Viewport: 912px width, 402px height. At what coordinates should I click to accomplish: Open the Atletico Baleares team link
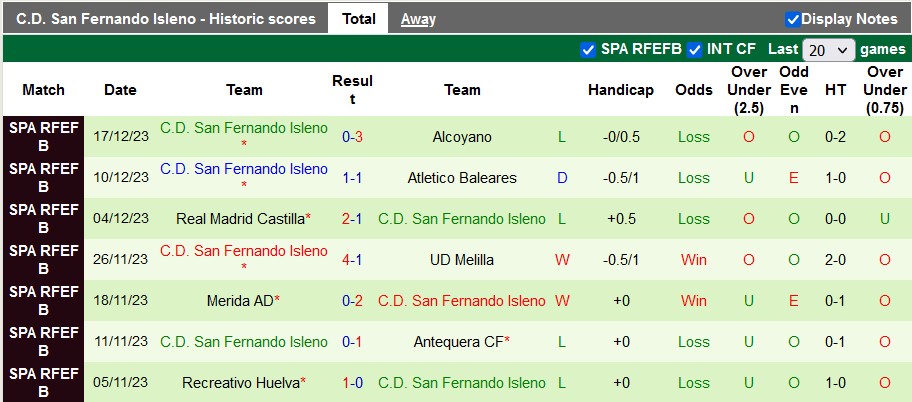pyautogui.click(x=462, y=178)
